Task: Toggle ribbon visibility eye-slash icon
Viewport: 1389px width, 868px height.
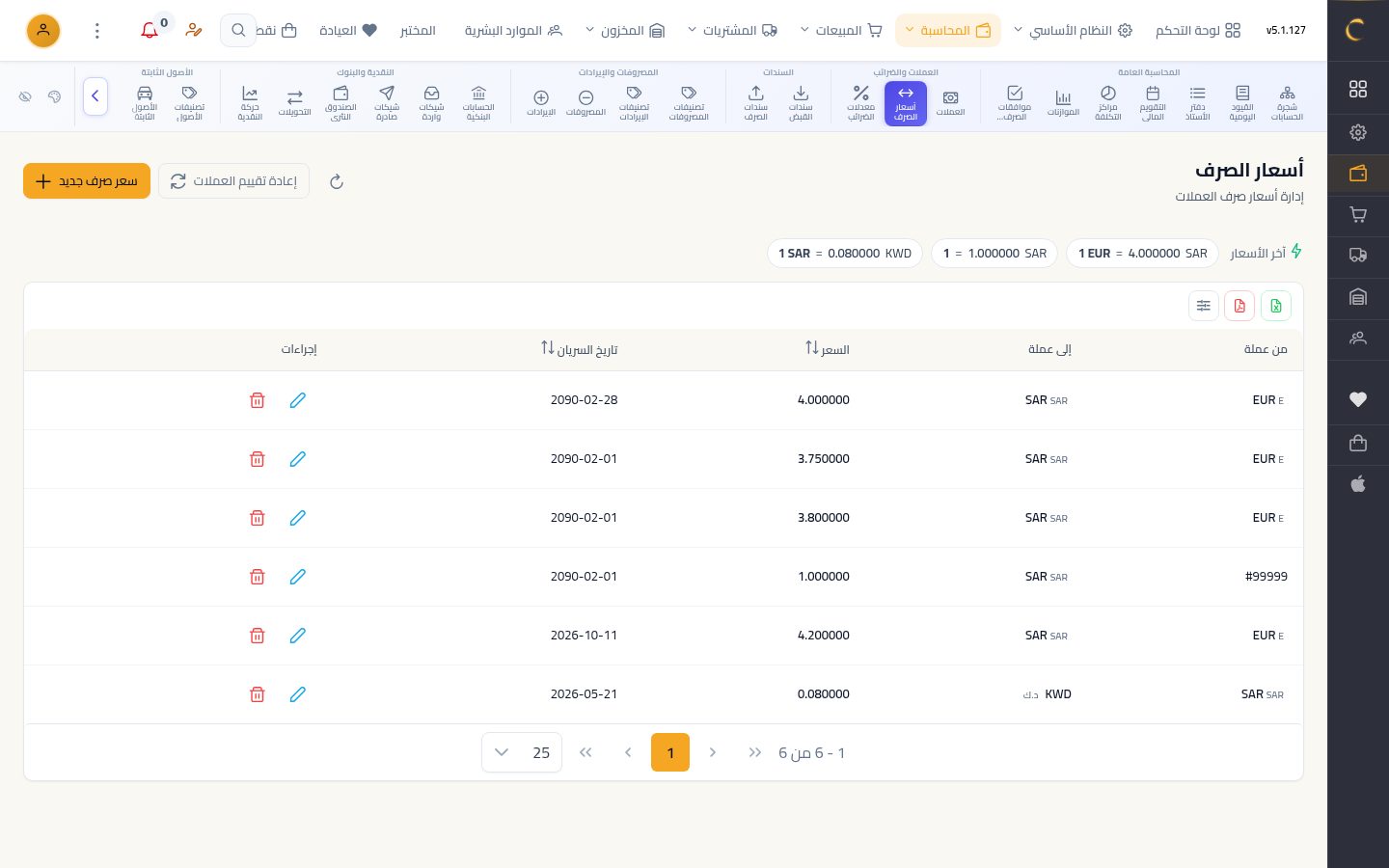Action: coord(26,96)
